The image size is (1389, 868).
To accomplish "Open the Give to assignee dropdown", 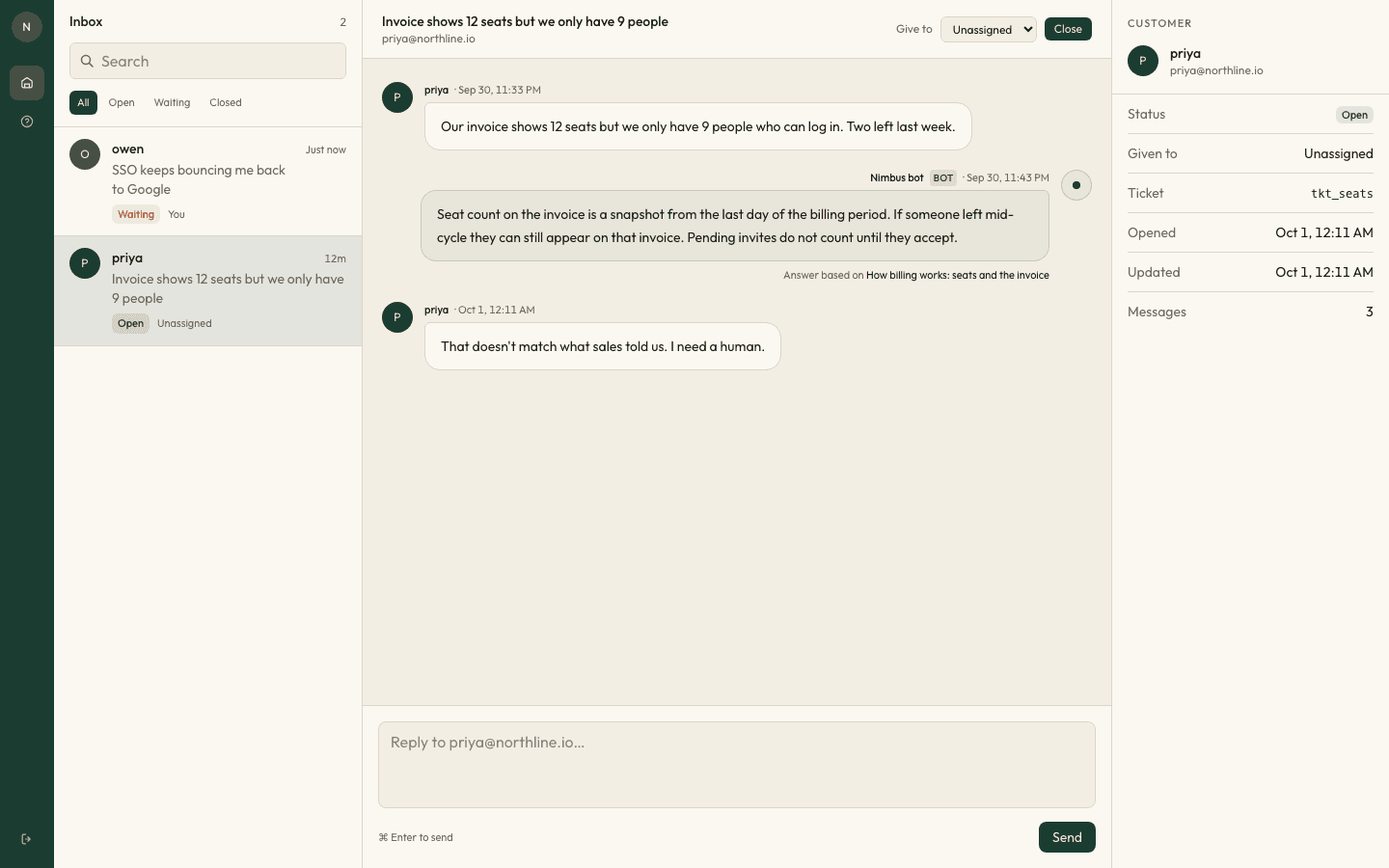I will click(989, 29).
